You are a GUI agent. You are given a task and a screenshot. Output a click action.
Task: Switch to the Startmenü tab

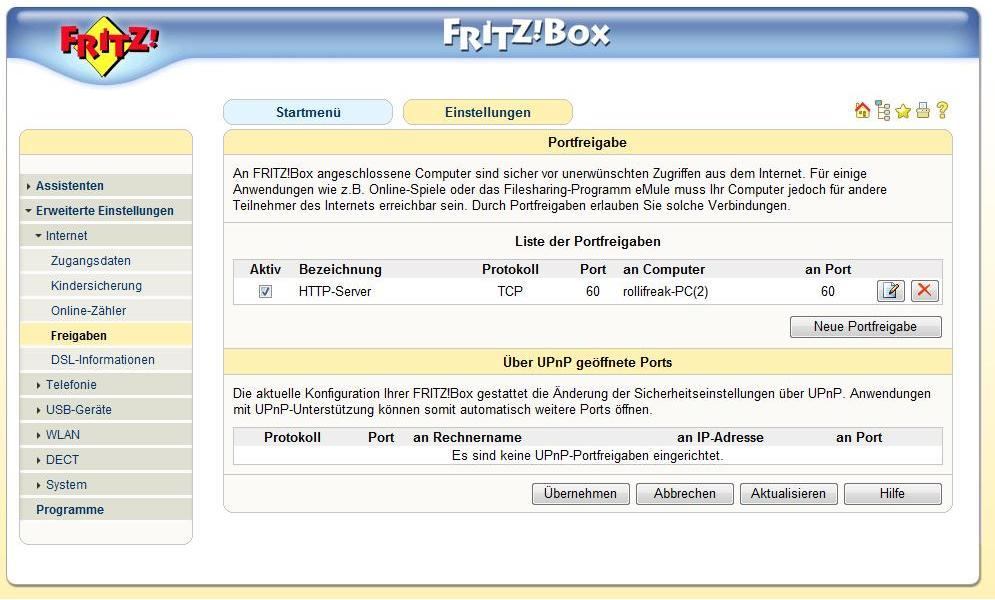coord(308,112)
